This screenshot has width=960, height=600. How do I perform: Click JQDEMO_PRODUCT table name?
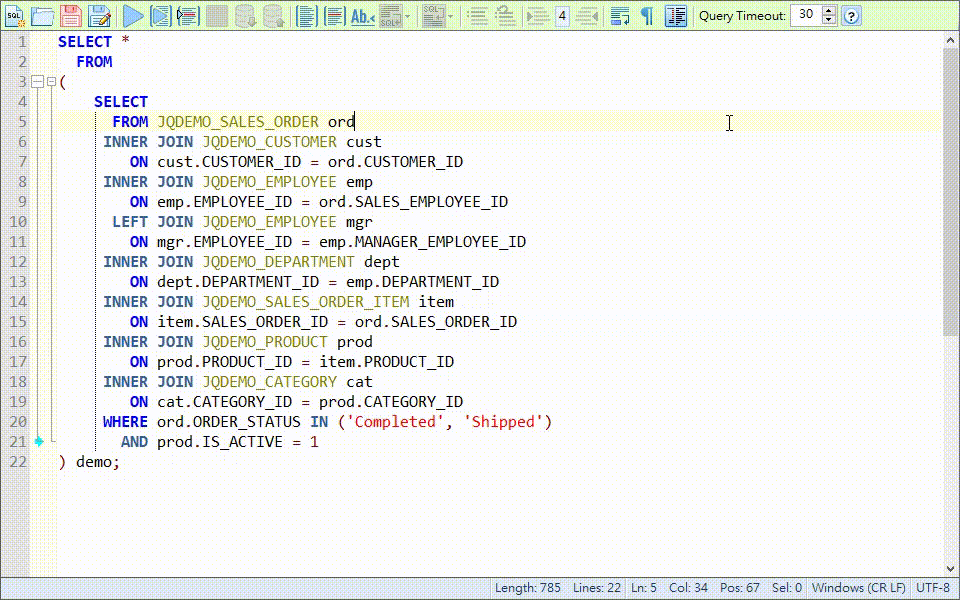(265, 342)
